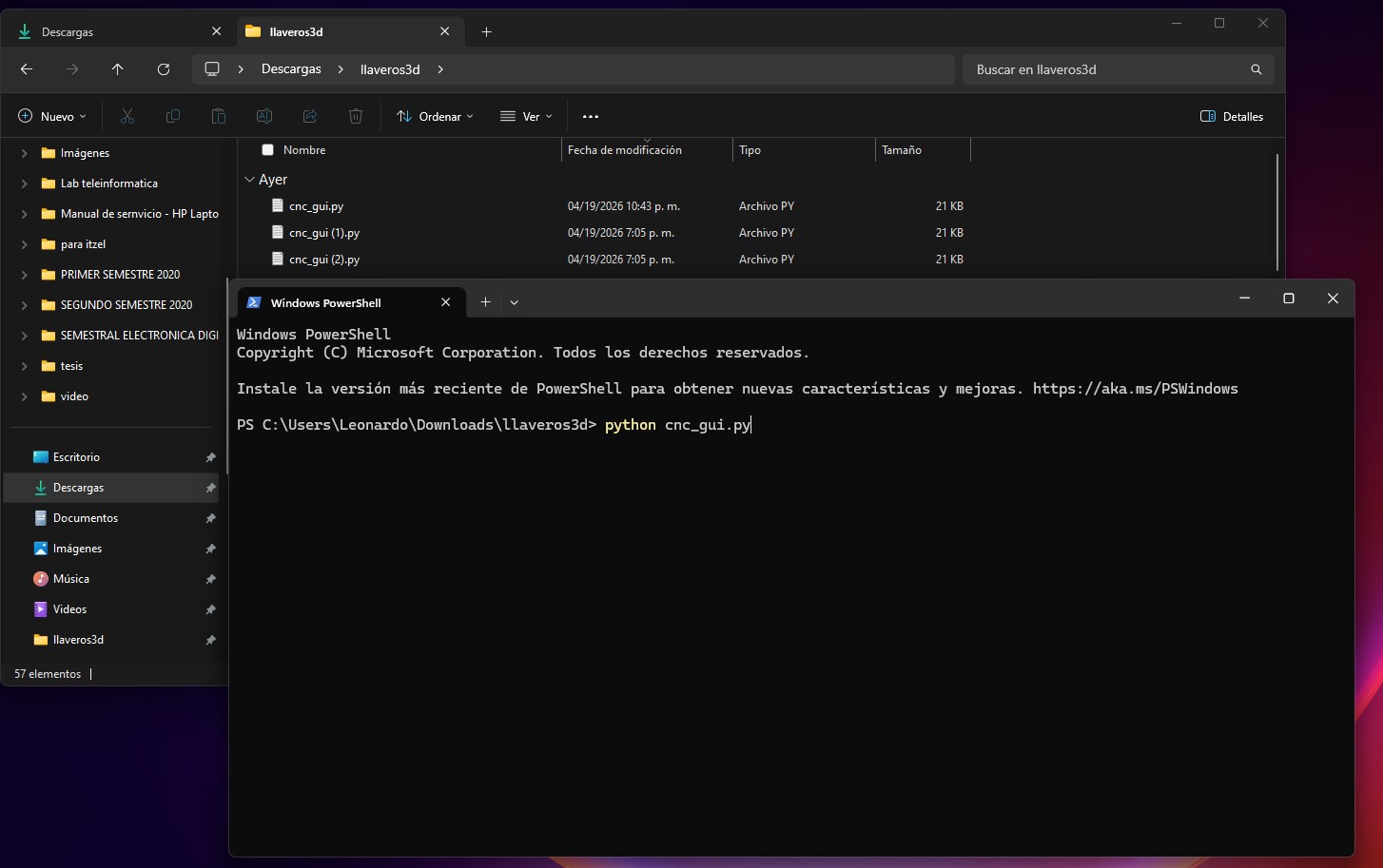This screenshot has height=868, width=1383.
Task: Open the terminal profile dropdown arrow
Action: [514, 302]
